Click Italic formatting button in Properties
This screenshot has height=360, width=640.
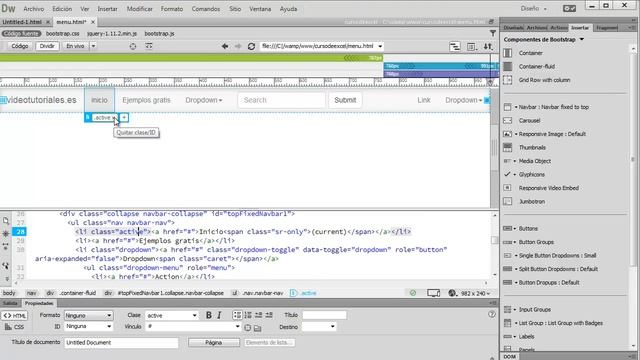(220, 315)
